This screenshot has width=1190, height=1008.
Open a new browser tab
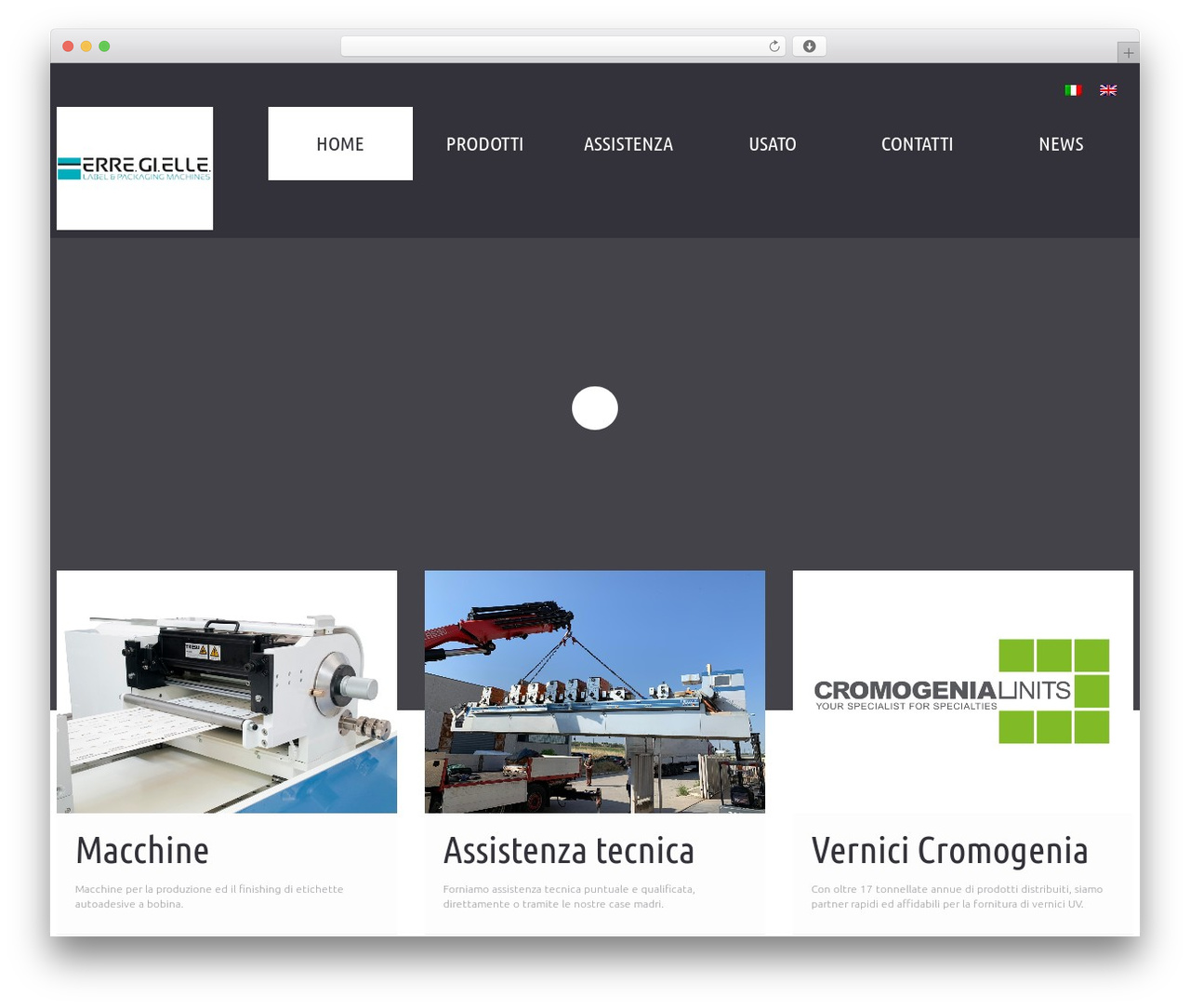click(1128, 53)
